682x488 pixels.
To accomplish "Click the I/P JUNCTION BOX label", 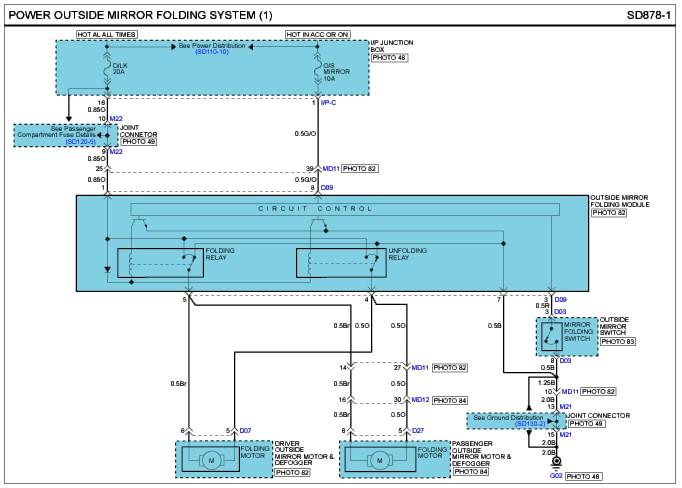I will (x=392, y=46).
